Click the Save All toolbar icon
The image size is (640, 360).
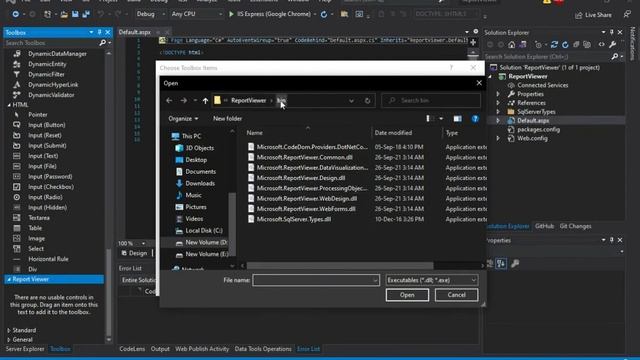coord(86,14)
